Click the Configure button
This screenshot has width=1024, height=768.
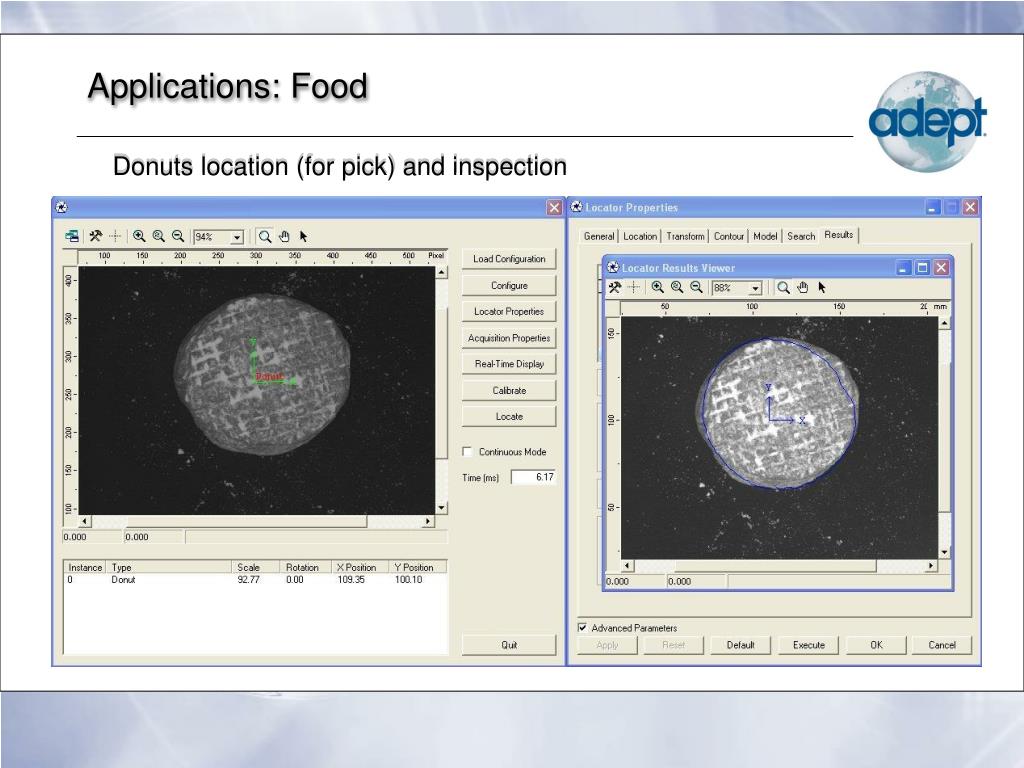tap(509, 285)
